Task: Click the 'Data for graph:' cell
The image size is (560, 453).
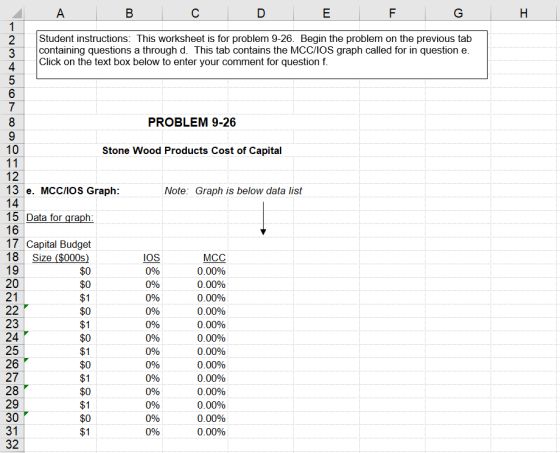Action: 60,218
